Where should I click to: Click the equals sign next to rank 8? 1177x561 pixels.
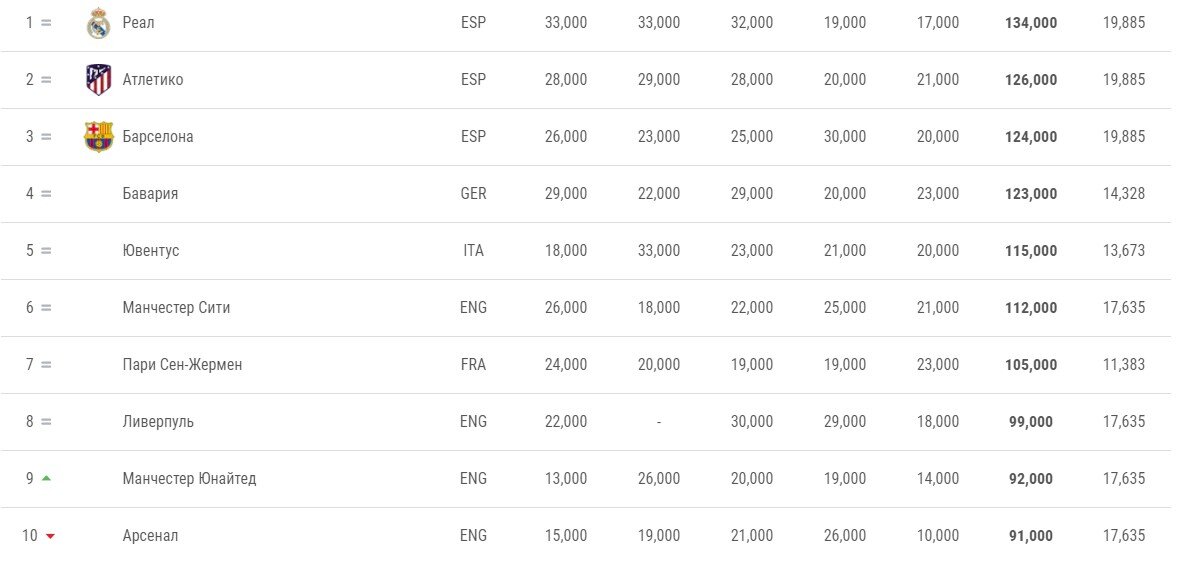[47, 422]
